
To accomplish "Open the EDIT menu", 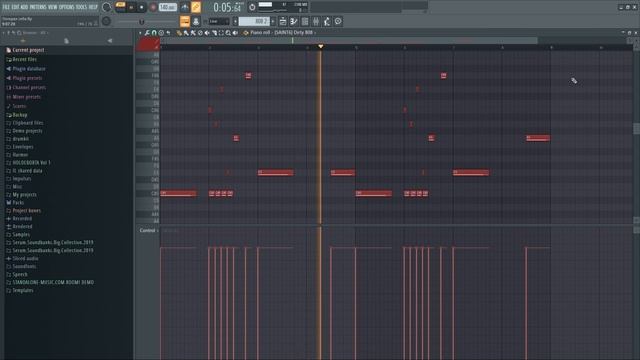I will 16,7.
